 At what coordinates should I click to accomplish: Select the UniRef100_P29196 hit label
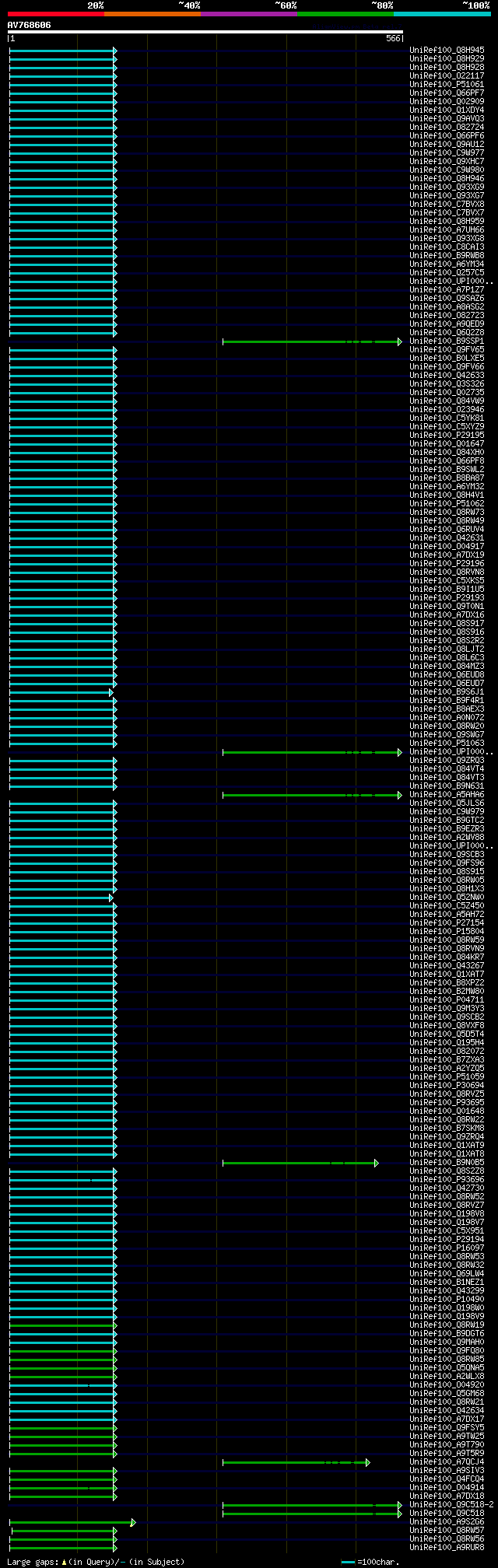click(447, 564)
